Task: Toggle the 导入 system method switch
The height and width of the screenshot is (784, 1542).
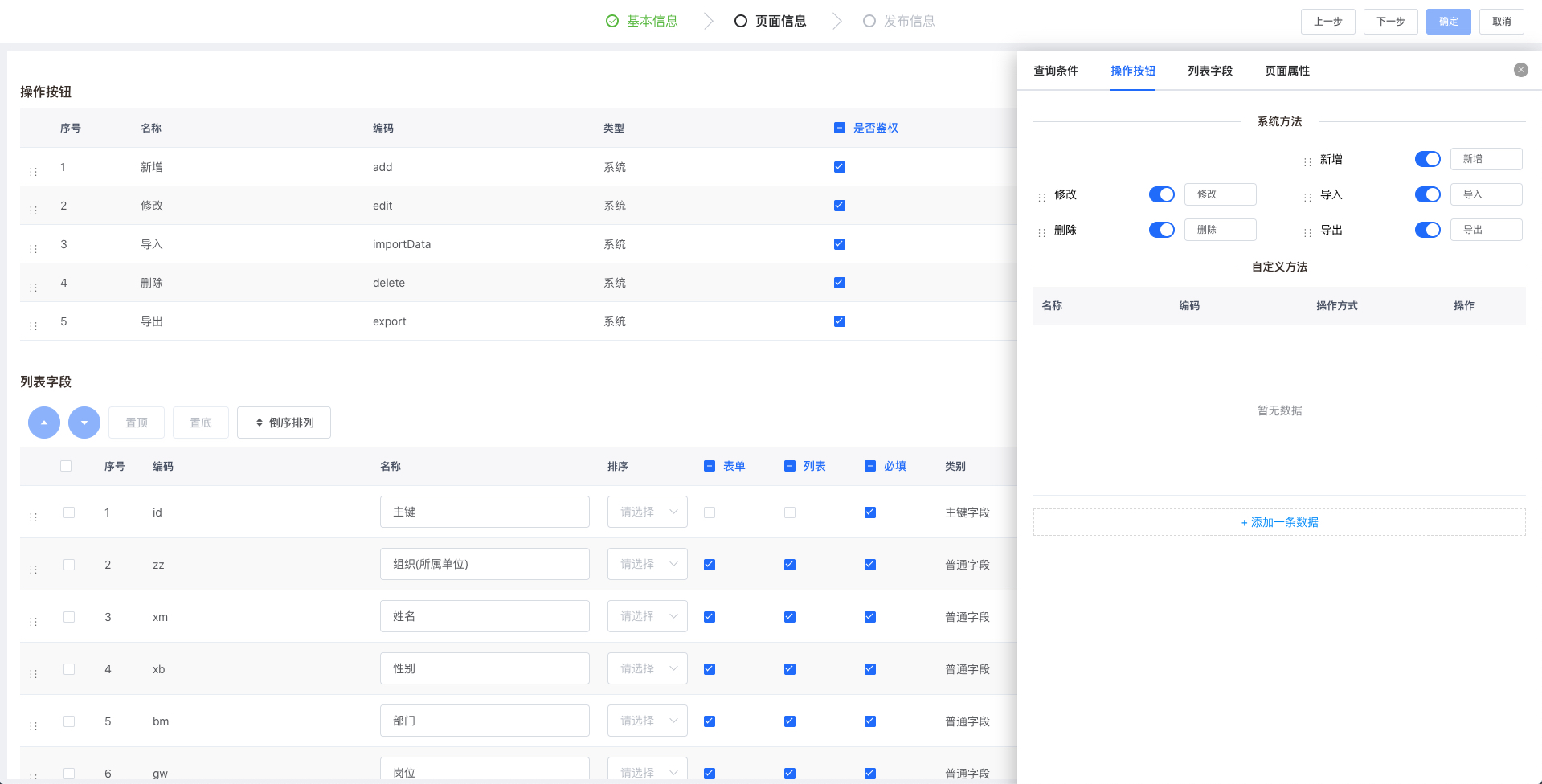Action: 1428,194
